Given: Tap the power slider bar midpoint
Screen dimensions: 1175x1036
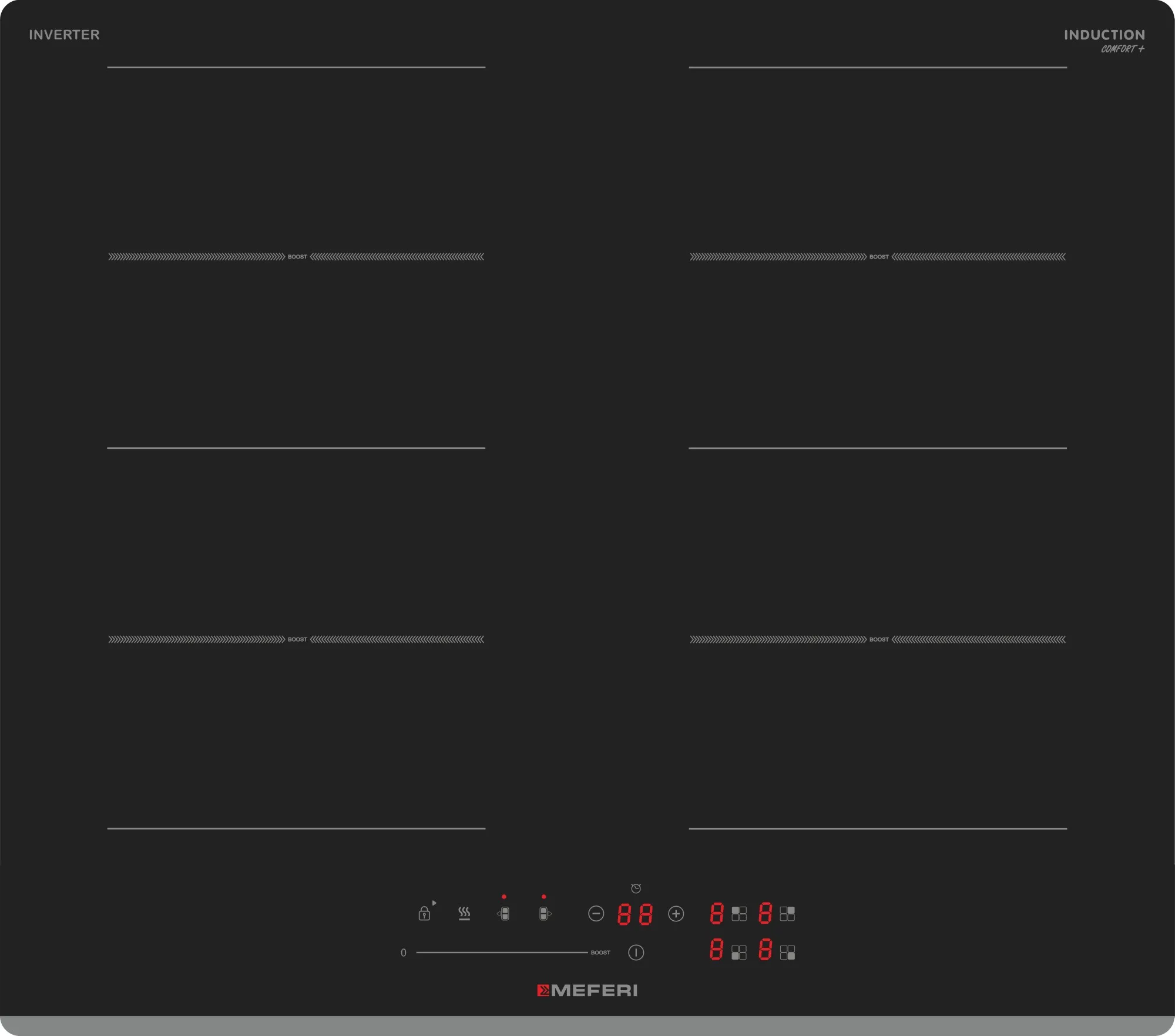Looking at the screenshot, I should [x=502, y=953].
